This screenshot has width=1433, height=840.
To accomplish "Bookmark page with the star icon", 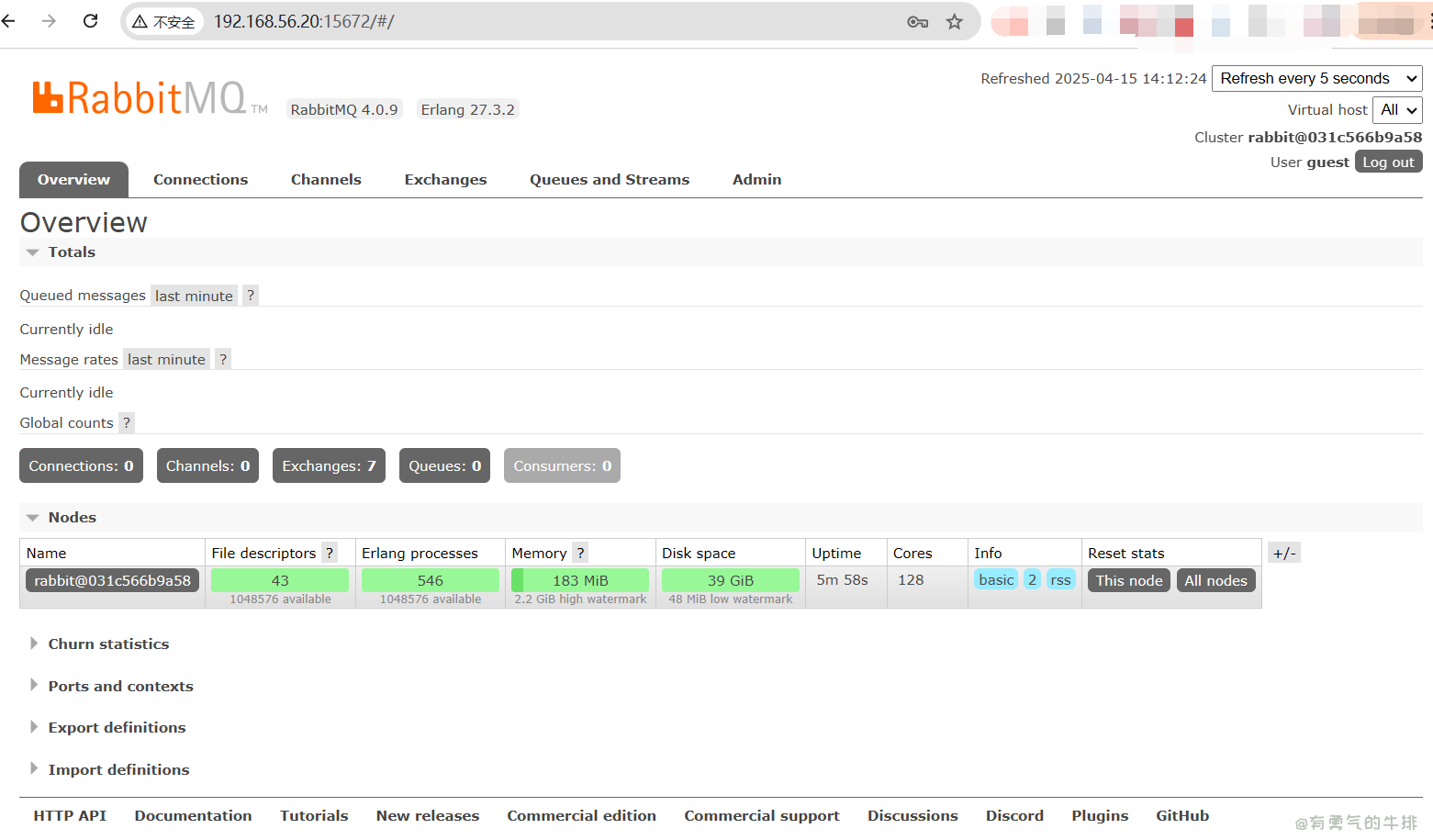I will [955, 22].
